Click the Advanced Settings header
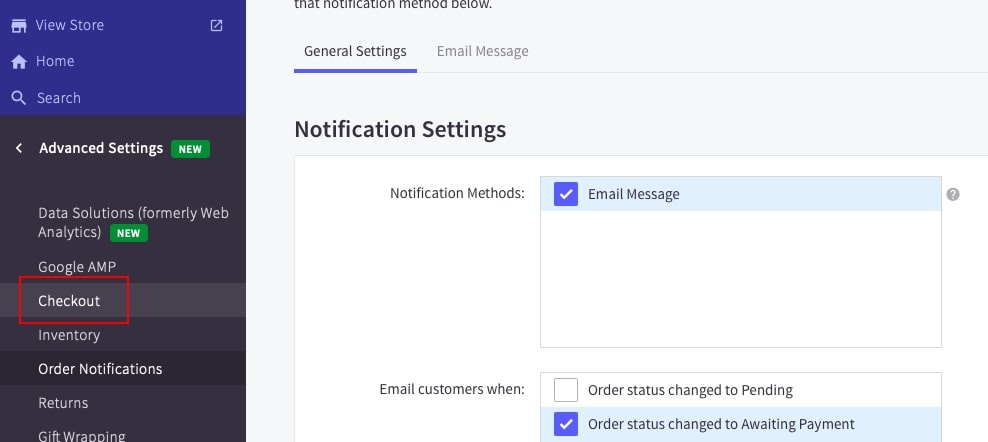 click(101, 148)
